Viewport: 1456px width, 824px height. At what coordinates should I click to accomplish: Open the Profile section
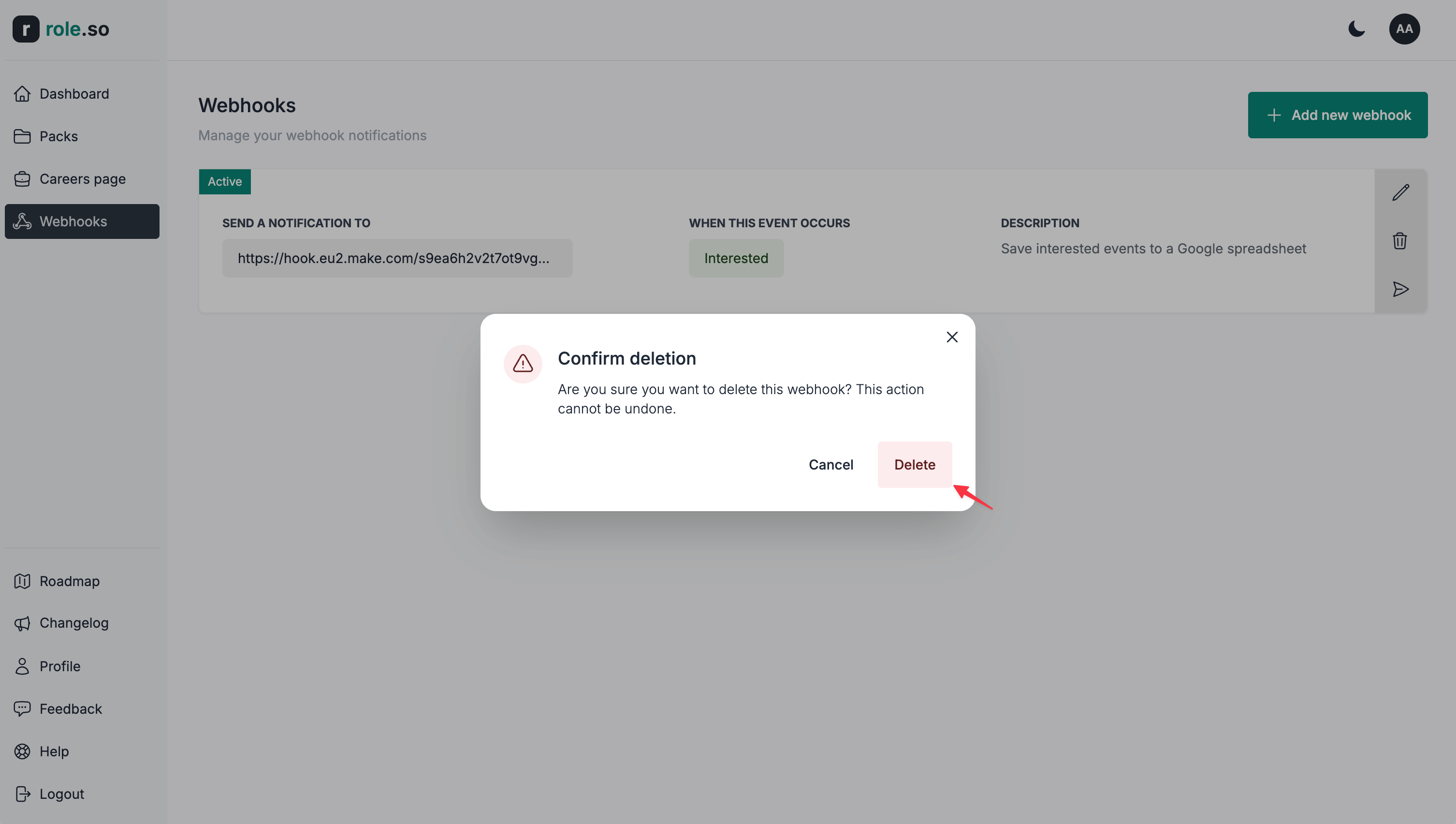point(60,666)
